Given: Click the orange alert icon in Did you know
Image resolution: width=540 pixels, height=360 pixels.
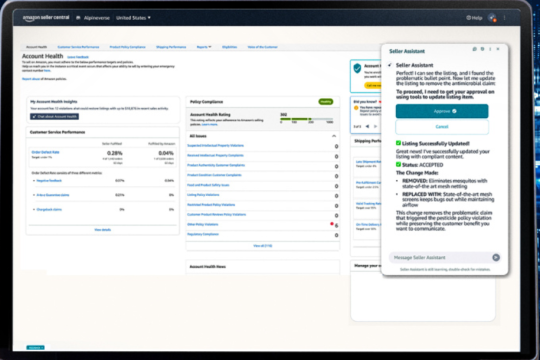Looking at the screenshot, I should point(356,108).
